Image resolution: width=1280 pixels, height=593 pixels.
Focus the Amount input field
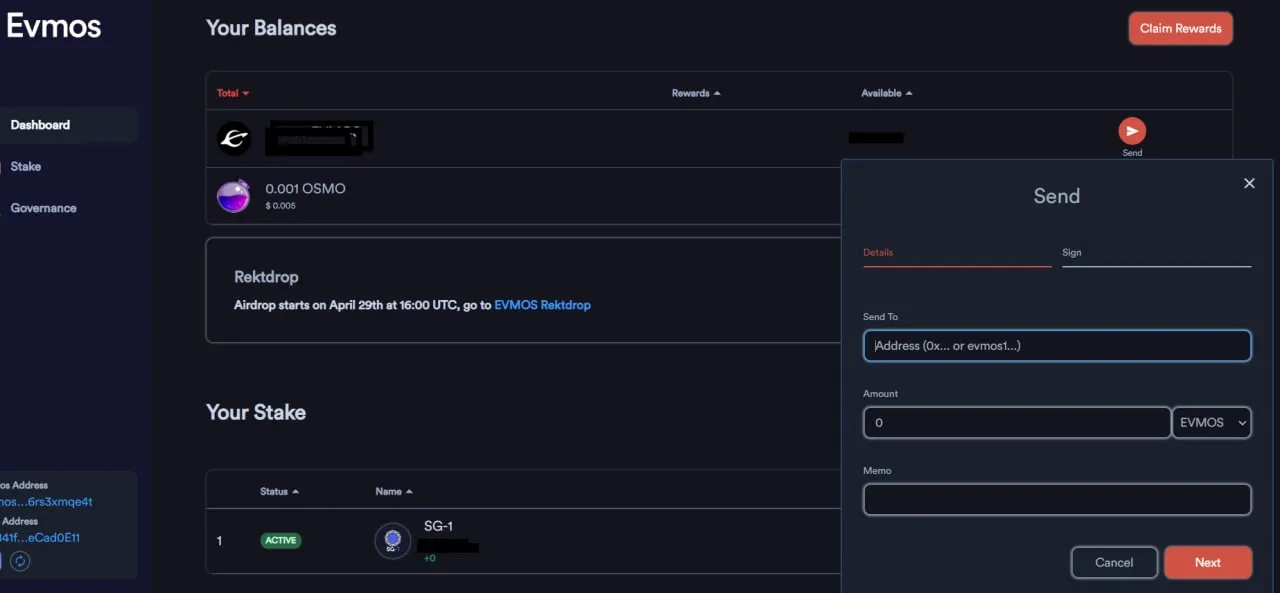tap(1017, 423)
